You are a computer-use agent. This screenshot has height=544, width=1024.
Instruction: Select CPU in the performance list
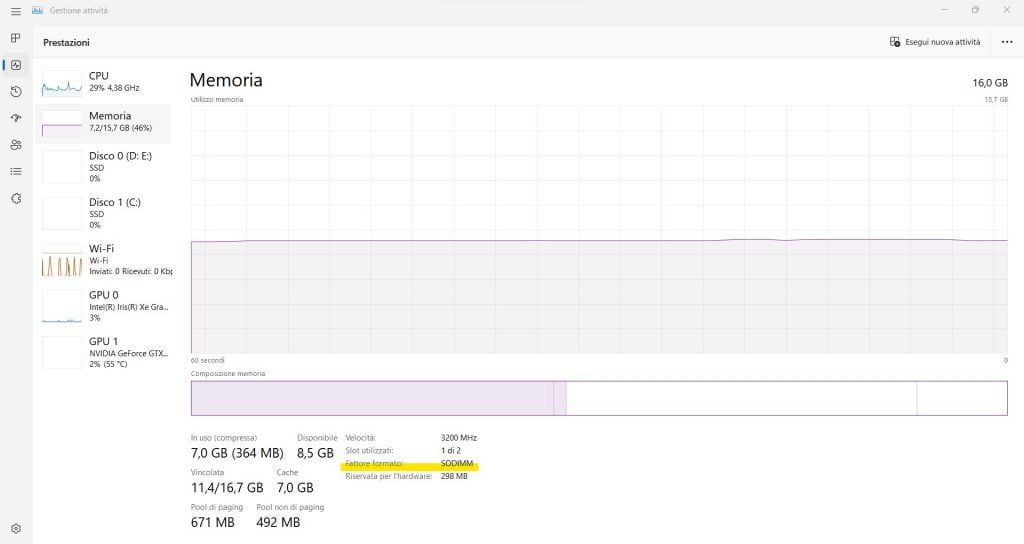click(x=104, y=82)
